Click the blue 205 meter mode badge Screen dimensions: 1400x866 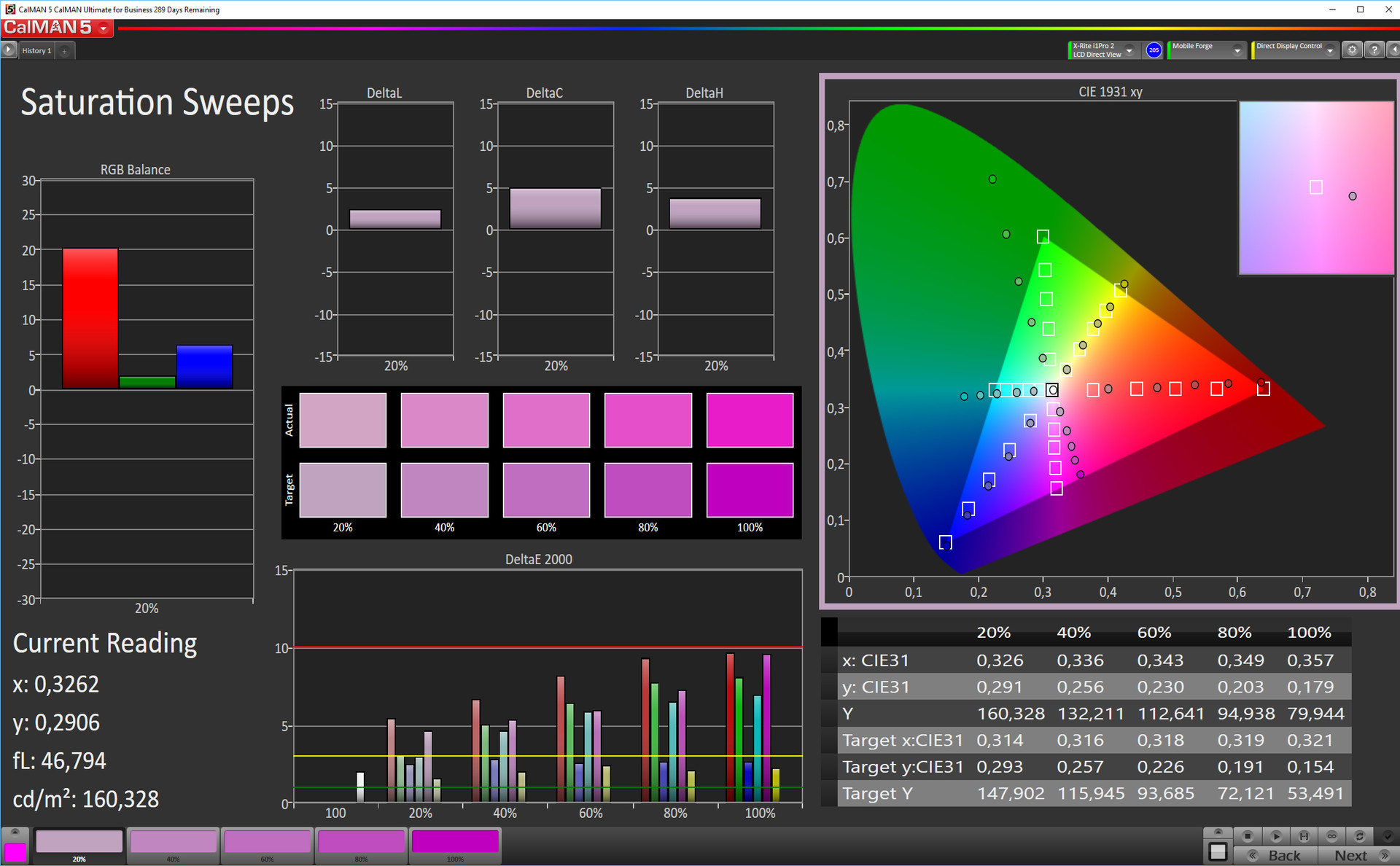click(1154, 50)
